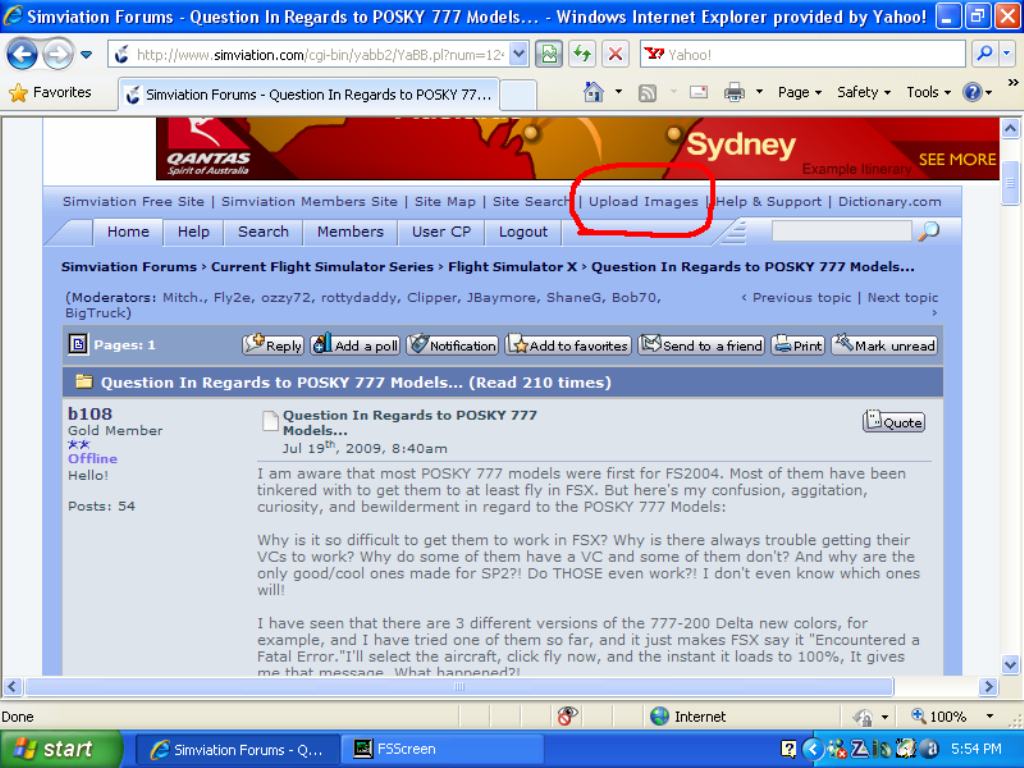This screenshot has height=768, width=1024.
Task: Open the Safety dropdown menu
Action: coord(863,92)
